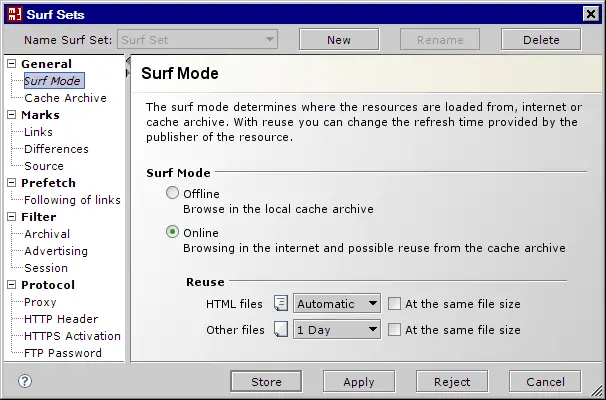Screen dimensions: 606x400
Task: Click 'Browse in the local cache archive' text
Action: (278, 209)
